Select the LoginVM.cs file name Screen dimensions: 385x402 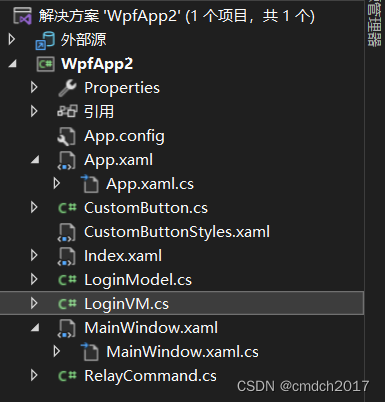pos(126,304)
